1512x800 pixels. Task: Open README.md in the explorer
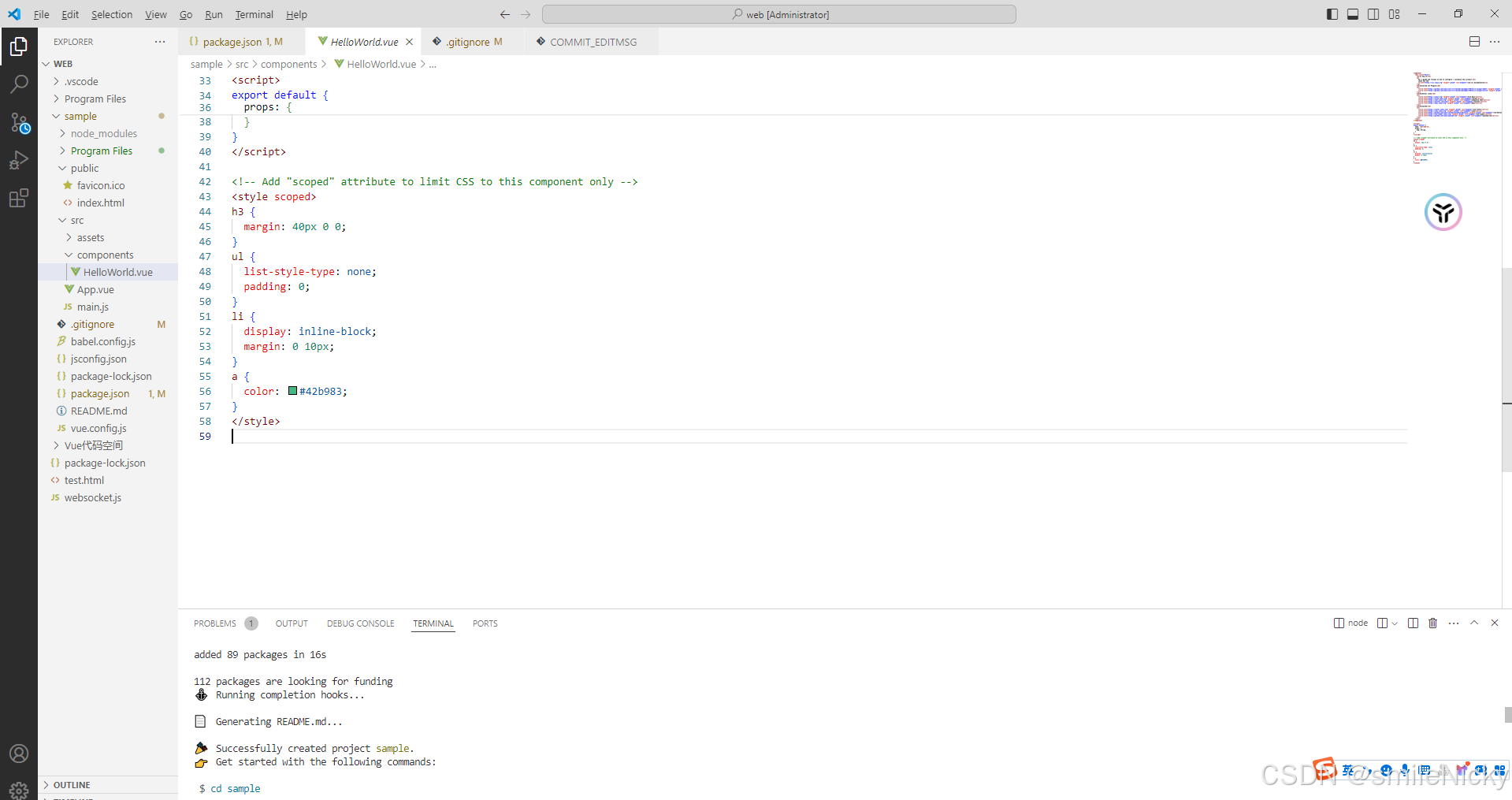click(x=108, y=411)
